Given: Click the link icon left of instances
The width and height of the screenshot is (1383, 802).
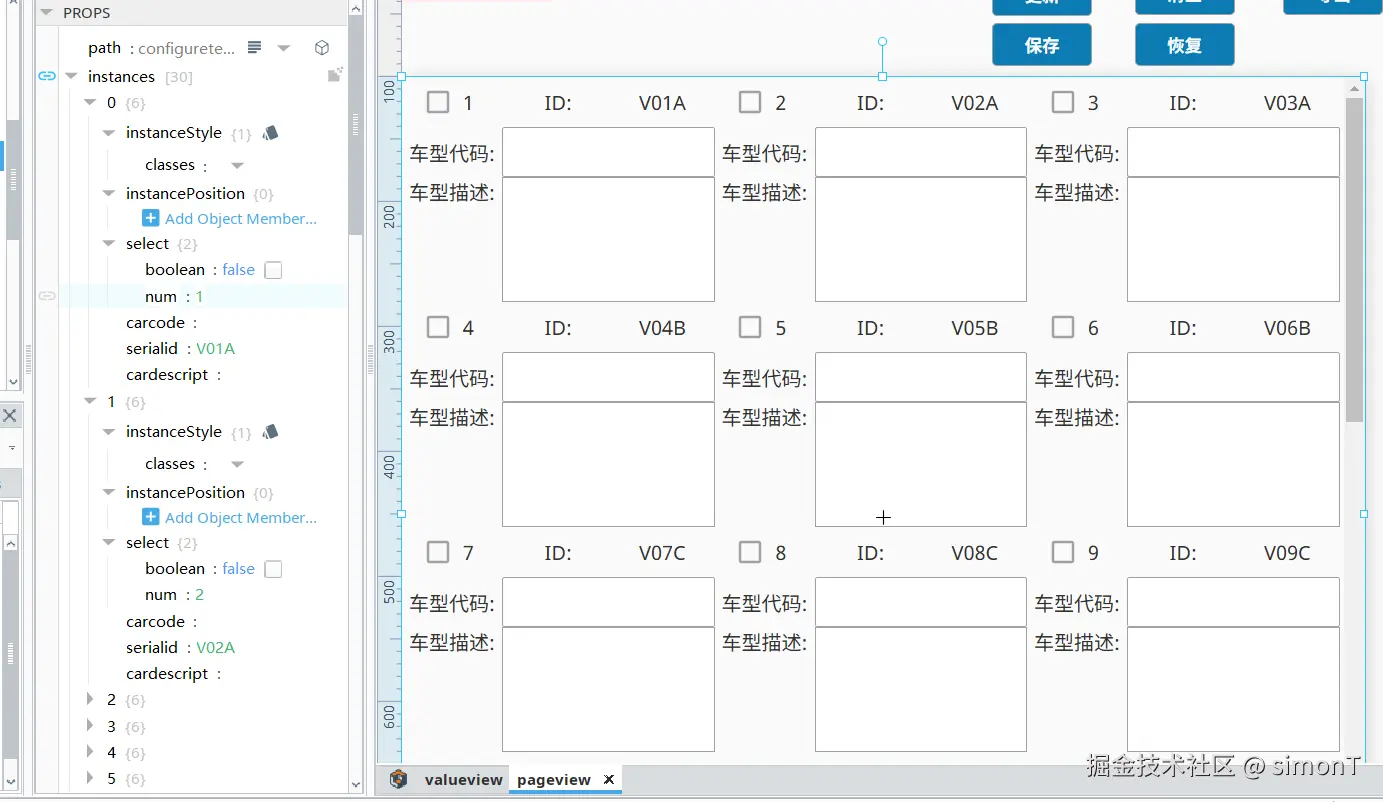Looking at the screenshot, I should 47,76.
